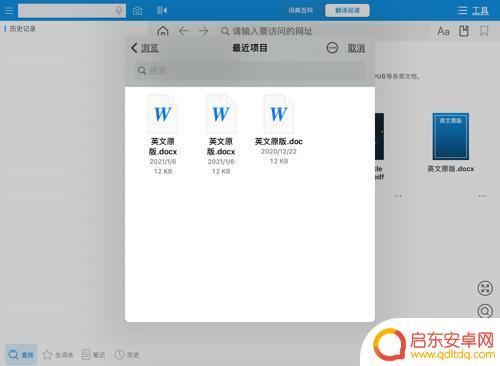
Task: Open the blue 英文原版 book cover in the background library
Action: 451,136
